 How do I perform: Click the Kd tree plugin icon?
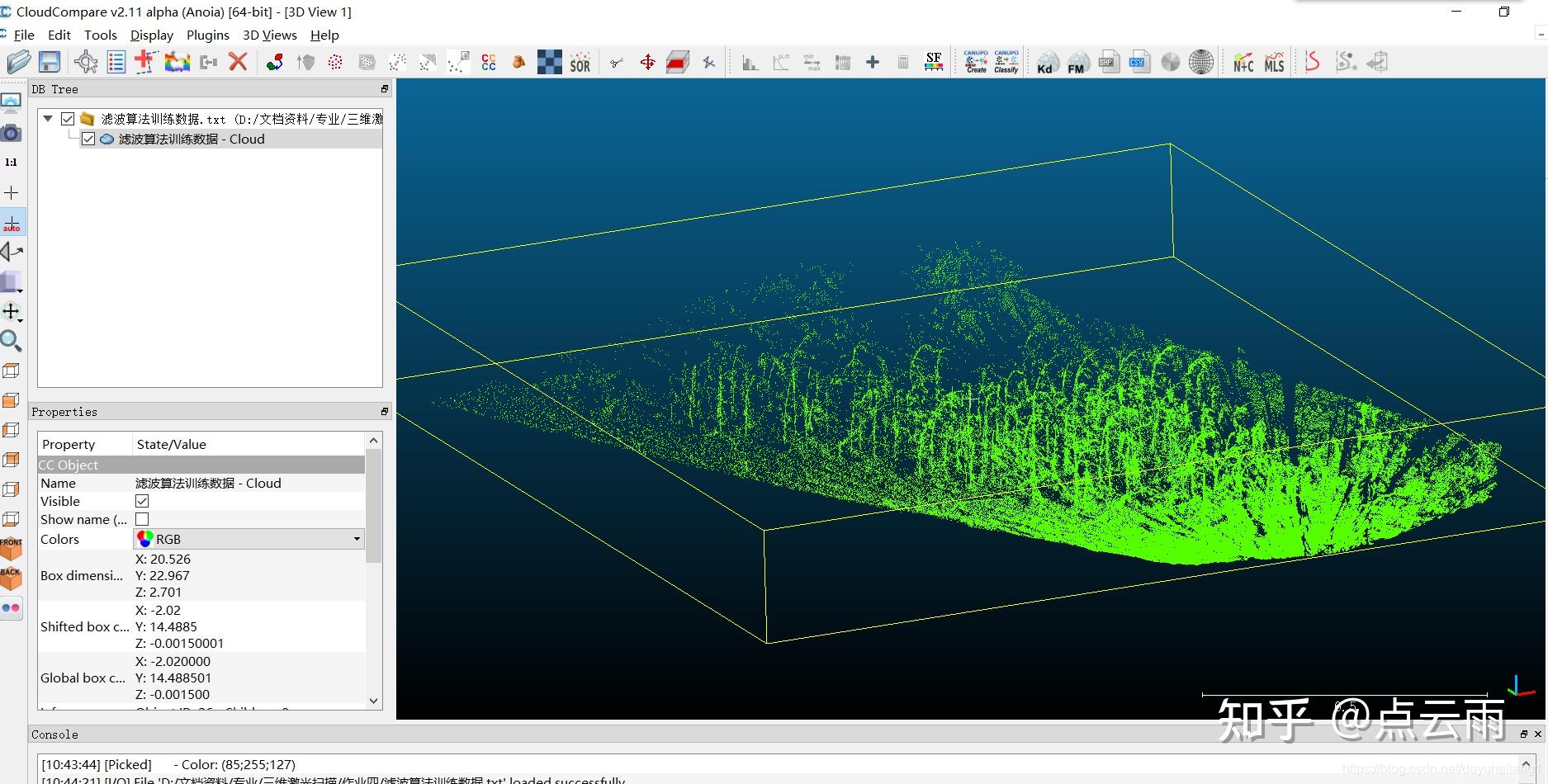(x=1046, y=63)
